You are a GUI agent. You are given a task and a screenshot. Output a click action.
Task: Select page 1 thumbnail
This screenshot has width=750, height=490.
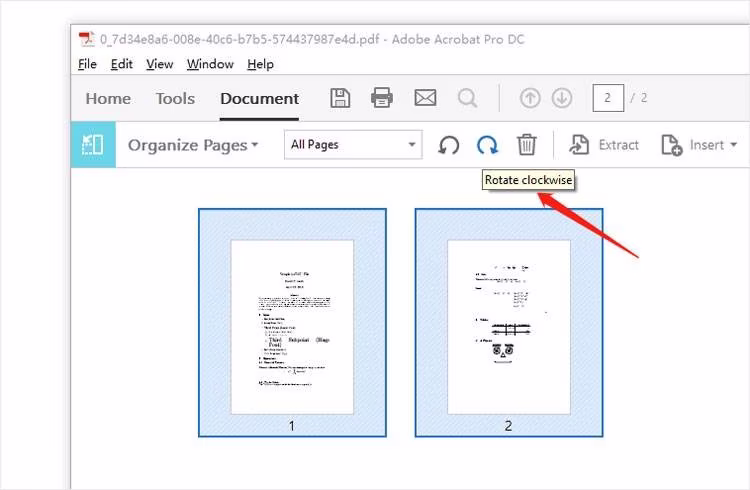tap(292, 323)
